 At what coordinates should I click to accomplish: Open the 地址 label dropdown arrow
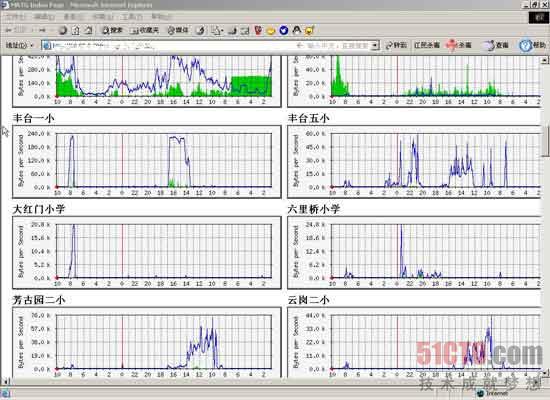(32, 46)
